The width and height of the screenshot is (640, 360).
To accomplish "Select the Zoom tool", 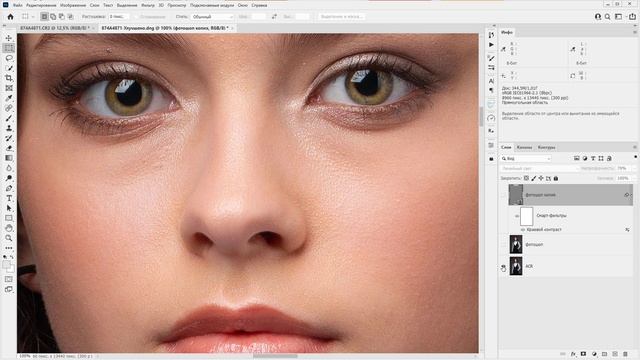I will click(x=9, y=238).
